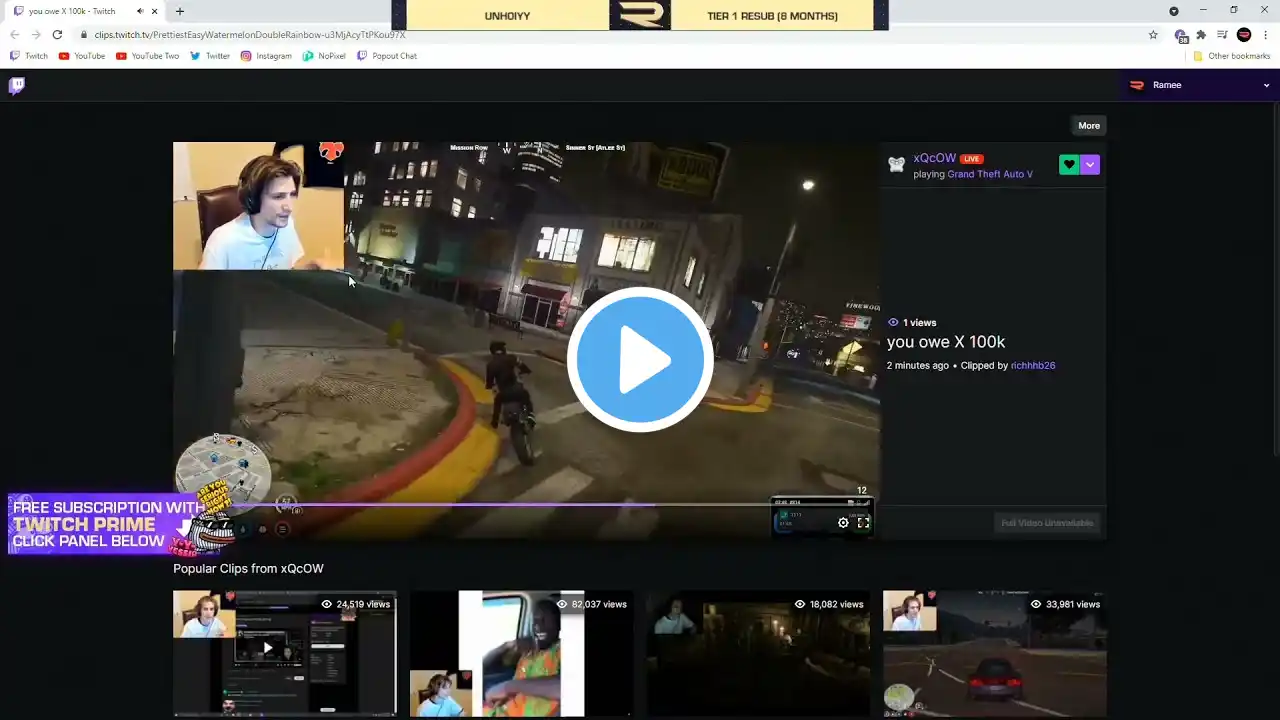Go back with the browser back arrow
Screen dimensions: 1280x720
click(14, 35)
